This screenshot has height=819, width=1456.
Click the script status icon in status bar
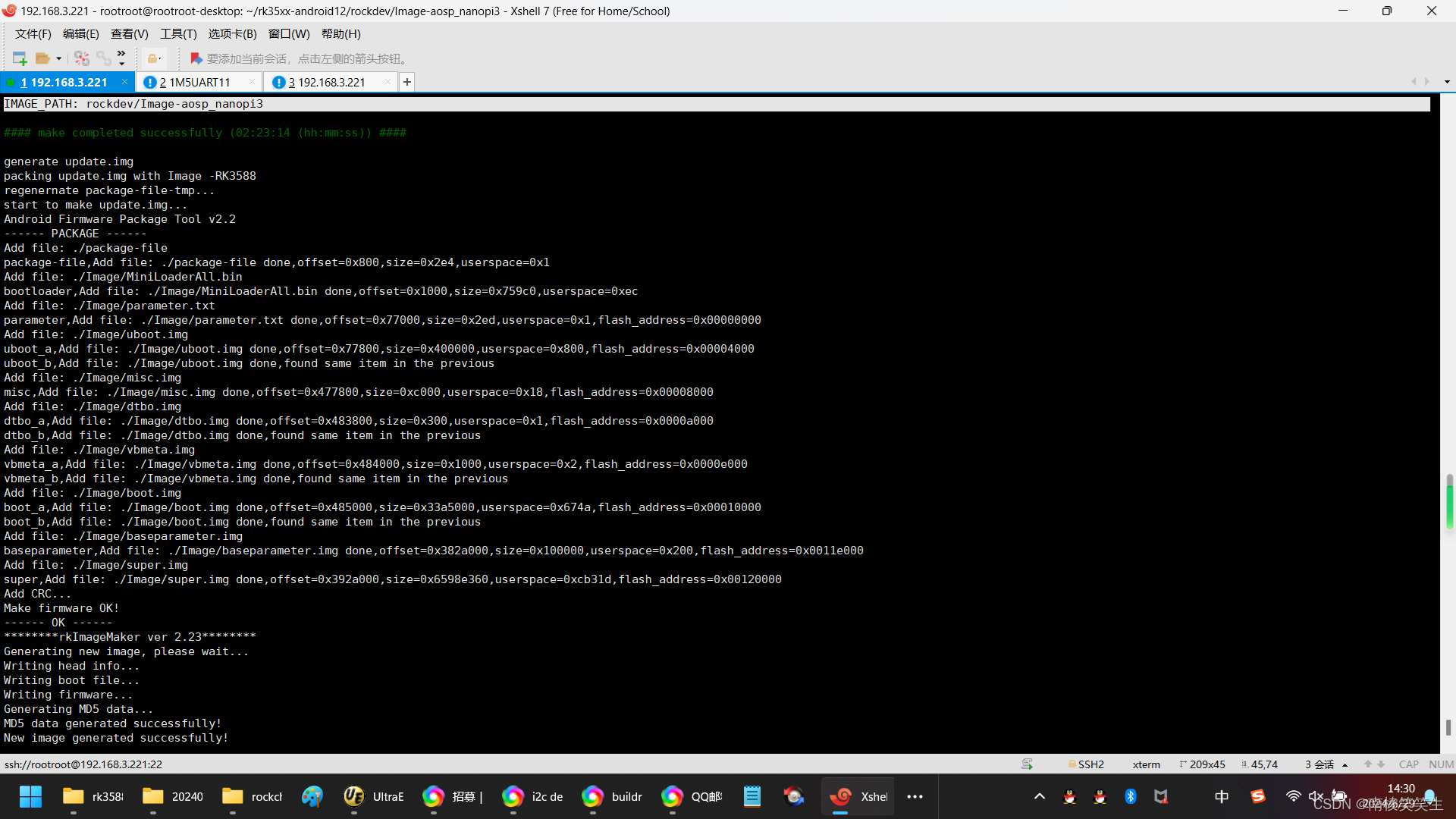1027,764
